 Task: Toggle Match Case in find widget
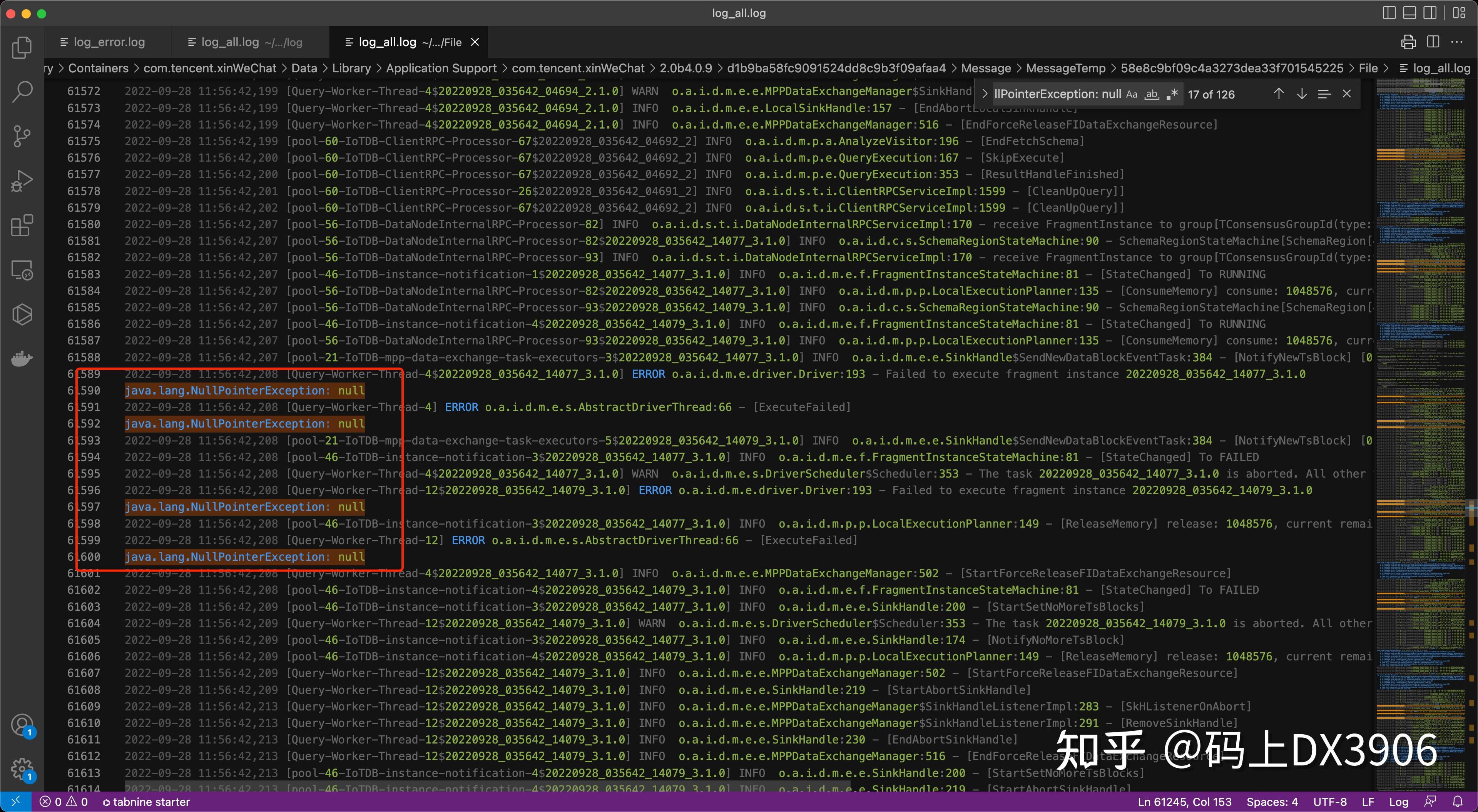pyautogui.click(x=1132, y=95)
